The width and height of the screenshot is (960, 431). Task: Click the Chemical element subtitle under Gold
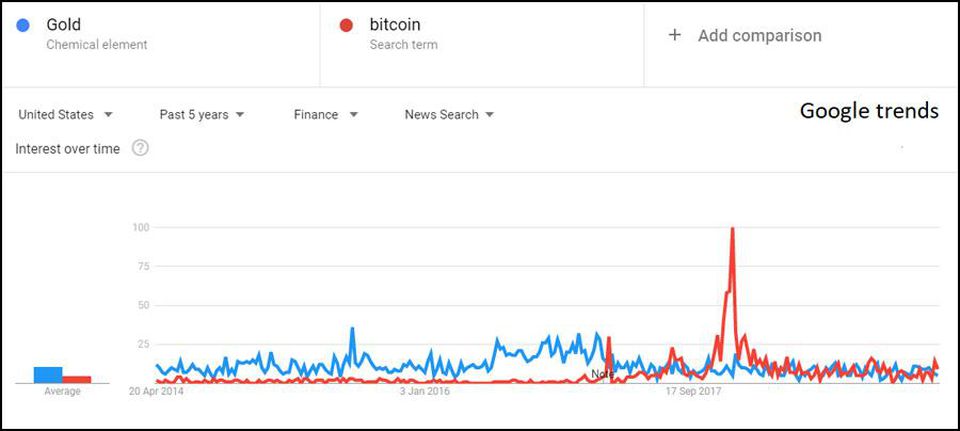pos(97,45)
